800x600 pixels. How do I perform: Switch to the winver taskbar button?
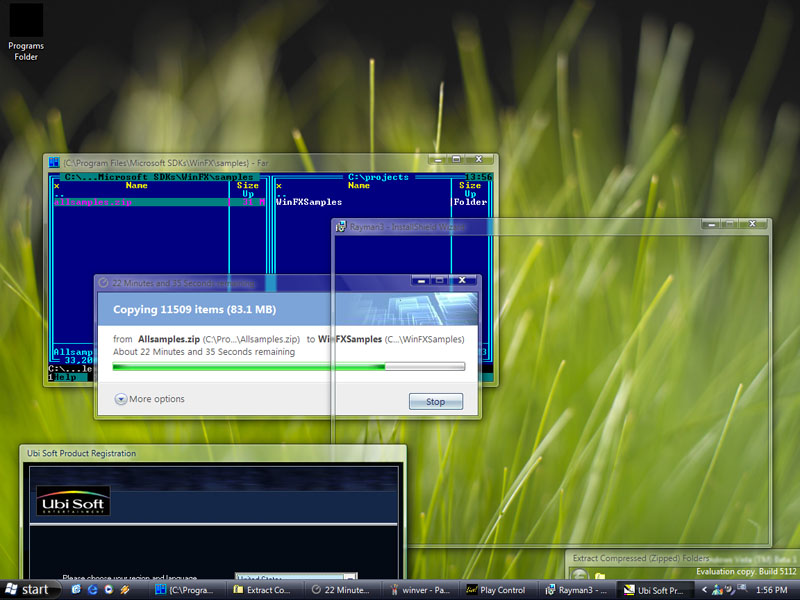pos(420,590)
